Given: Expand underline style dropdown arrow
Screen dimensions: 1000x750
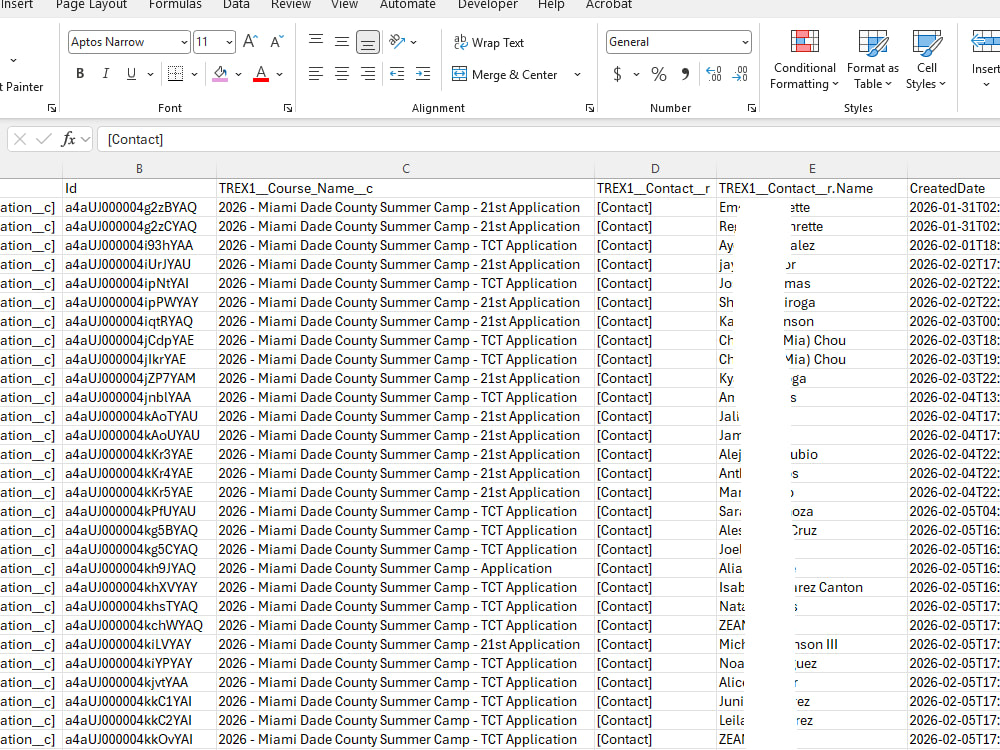Looking at the screenshot, I should click(151, 75).
